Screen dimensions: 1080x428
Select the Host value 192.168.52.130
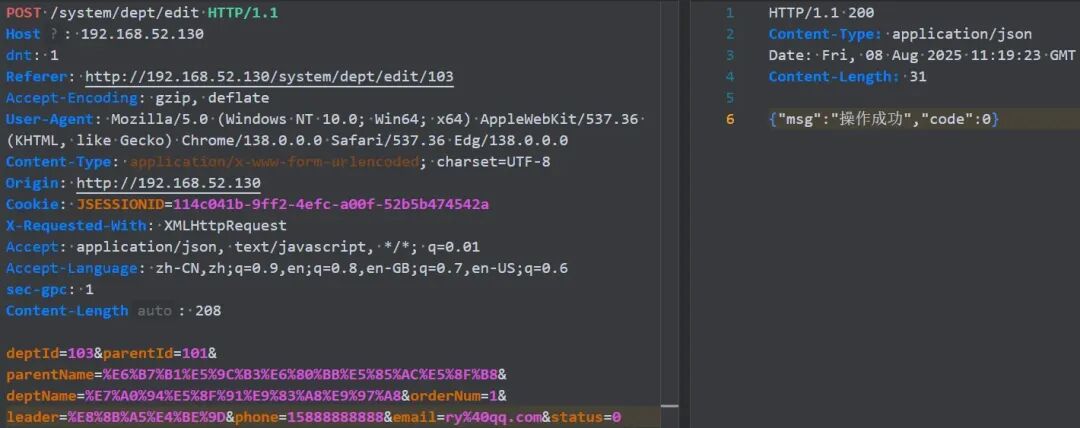tap(142, 34)
